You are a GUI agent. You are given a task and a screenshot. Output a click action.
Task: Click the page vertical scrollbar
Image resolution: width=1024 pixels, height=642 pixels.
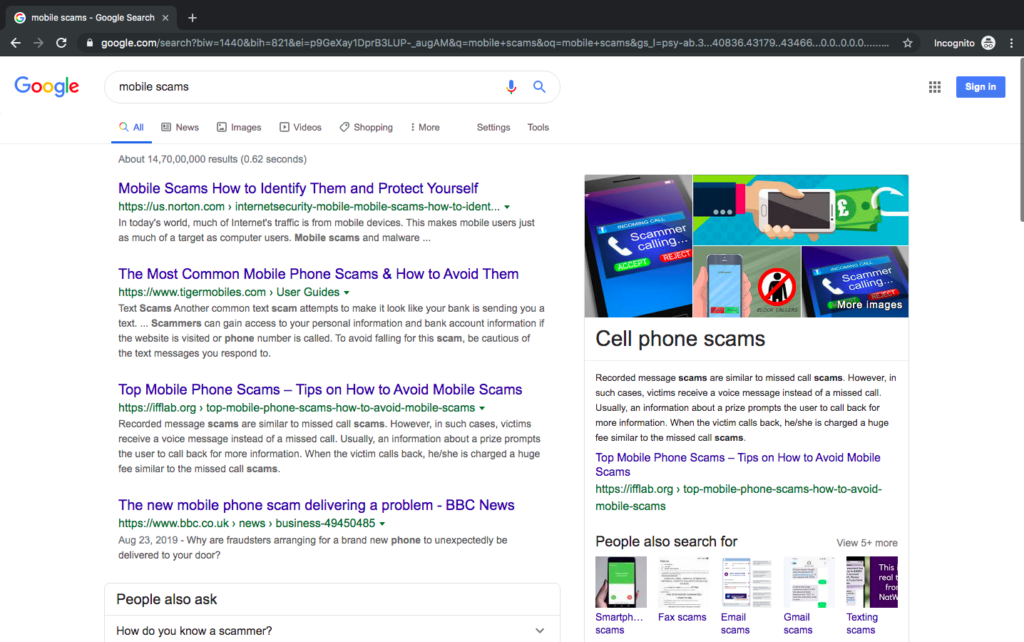pyautogui.click(x=1021, y=140)
